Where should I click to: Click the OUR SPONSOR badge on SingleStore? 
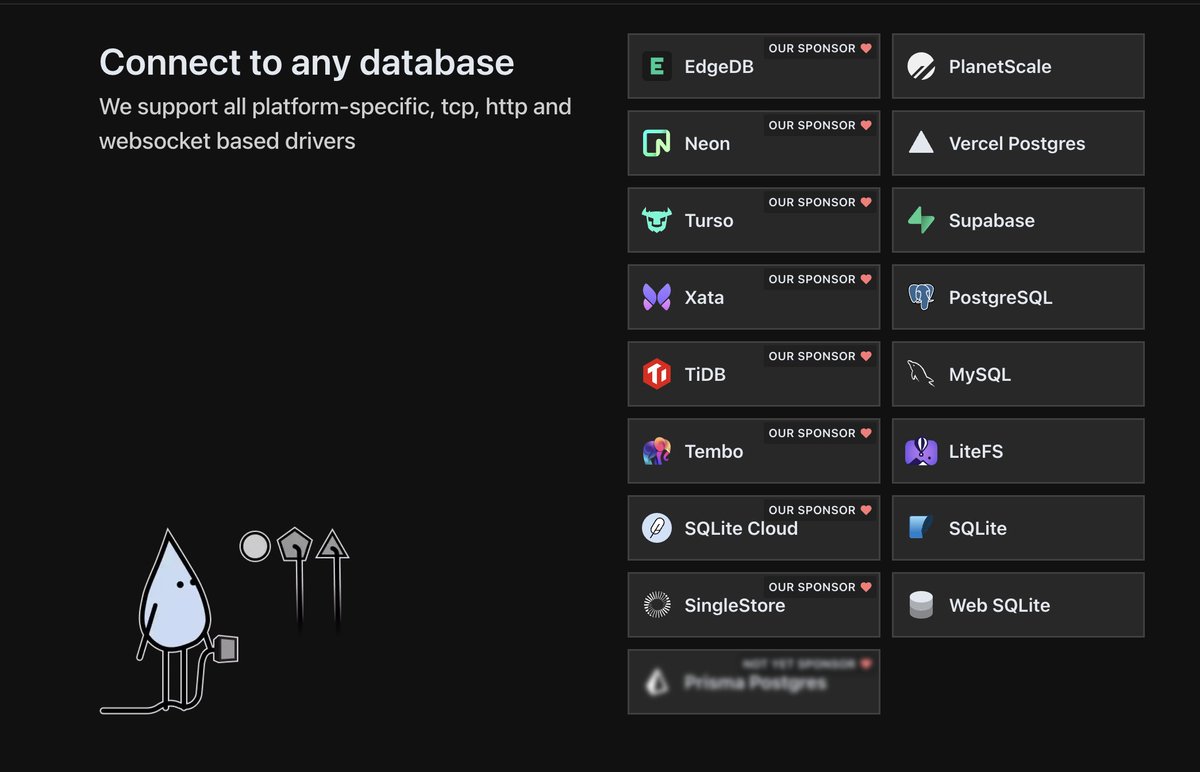click(820, 587)
